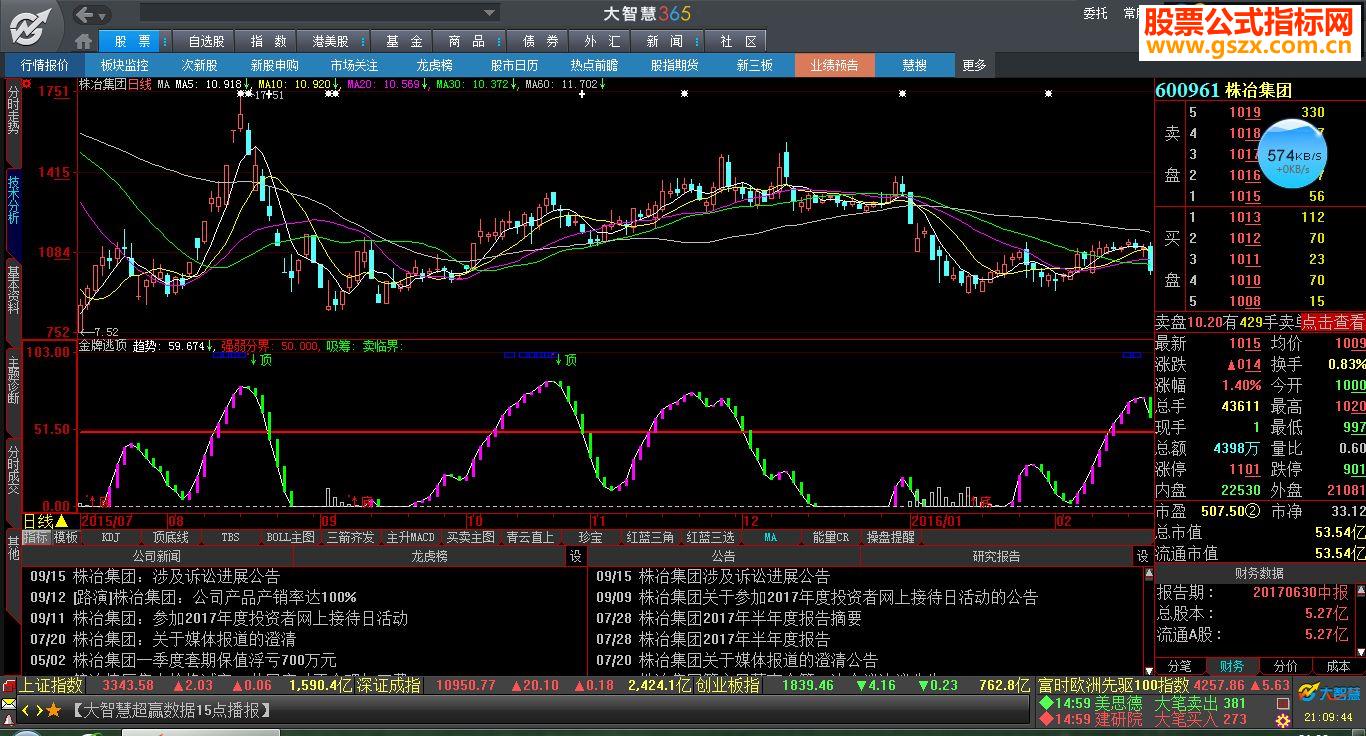This screenshot has width=1366, height=736.
Task: Click the Dazhihui logo at top-left
Action: tap(33, 26)
